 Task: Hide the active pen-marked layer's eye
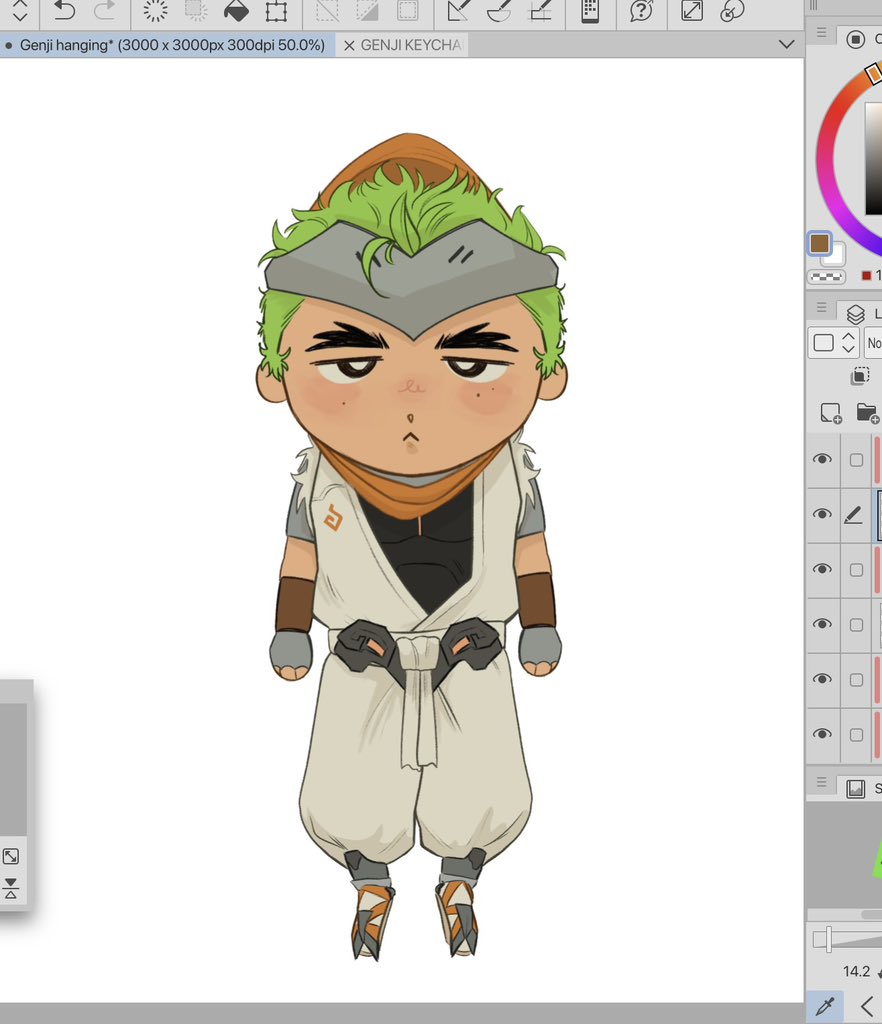click(x=823, y=515)
